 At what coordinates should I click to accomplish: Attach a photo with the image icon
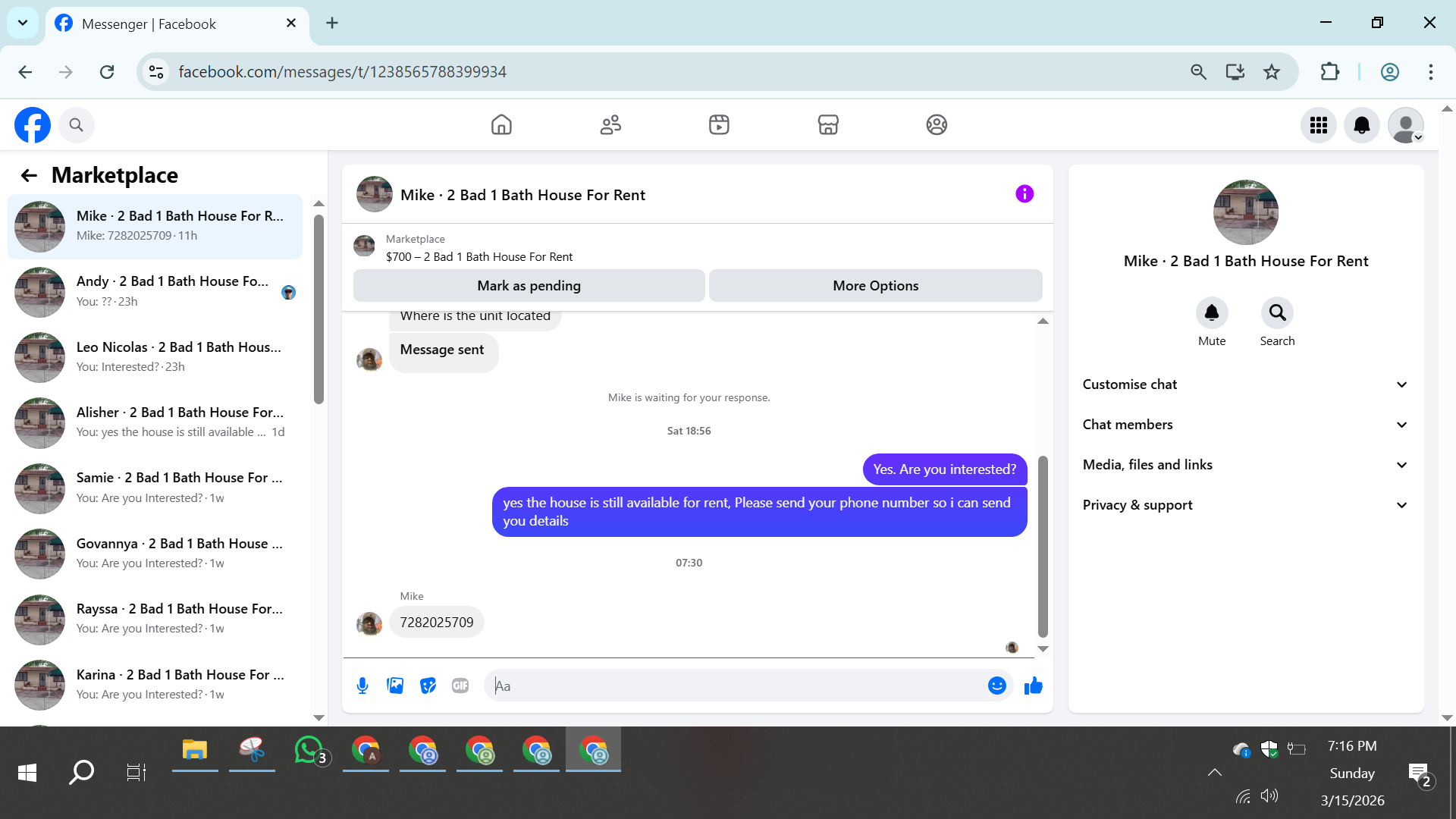pos(395,686)
